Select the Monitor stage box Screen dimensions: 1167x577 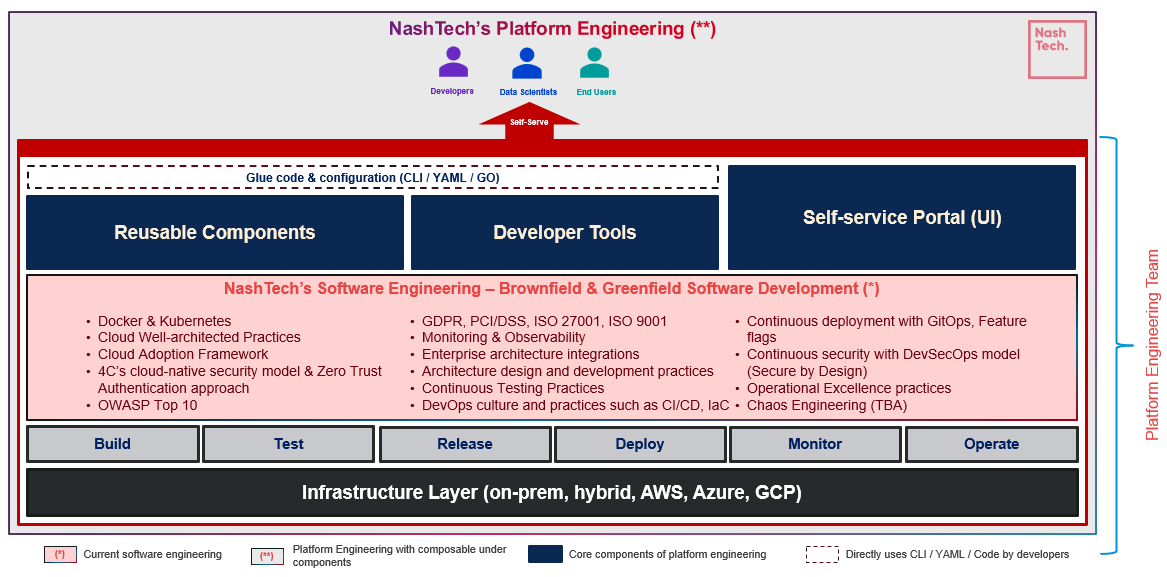815,444
